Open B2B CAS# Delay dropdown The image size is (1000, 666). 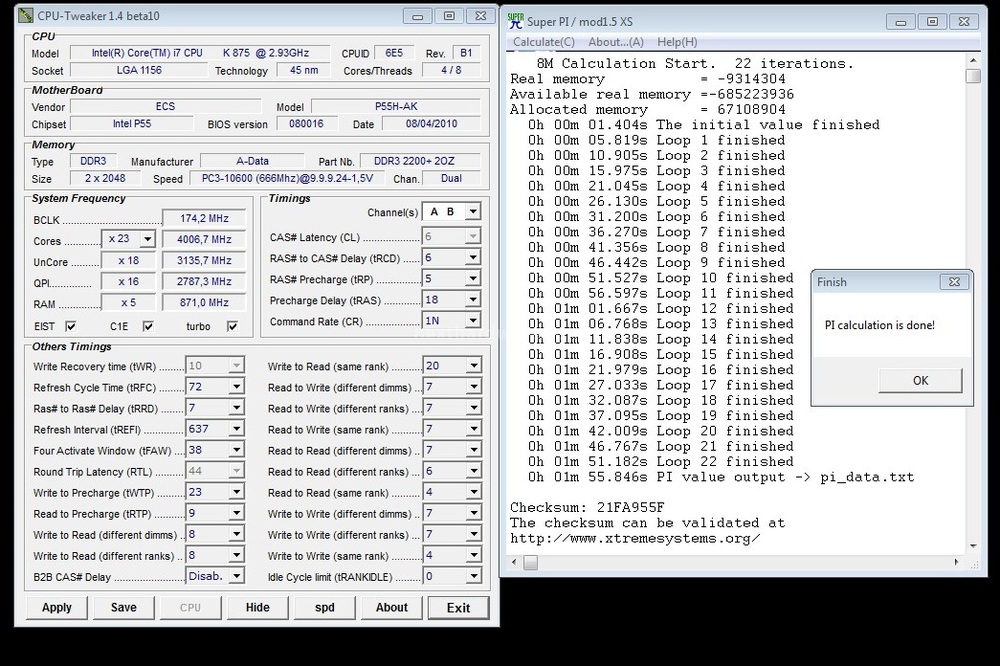point(237,576)
